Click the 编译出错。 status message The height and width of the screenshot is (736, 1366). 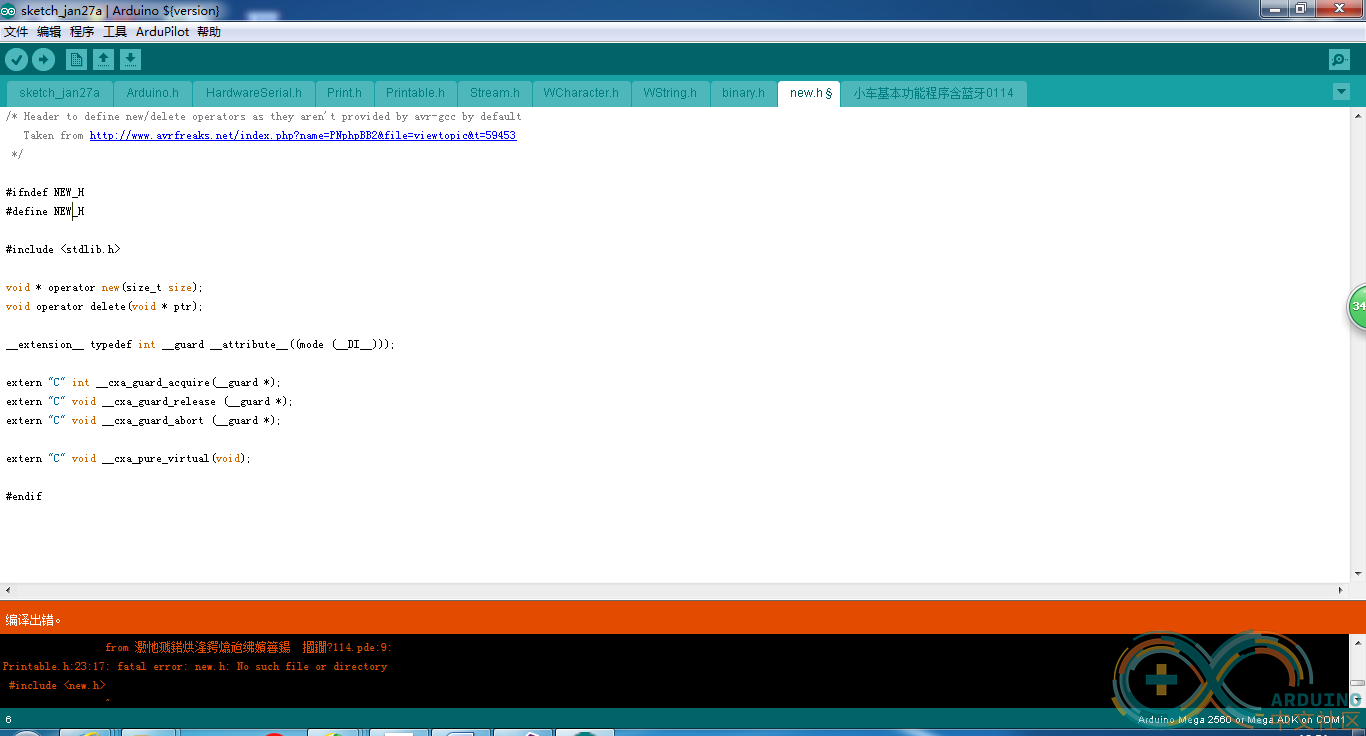pos(33,620)
